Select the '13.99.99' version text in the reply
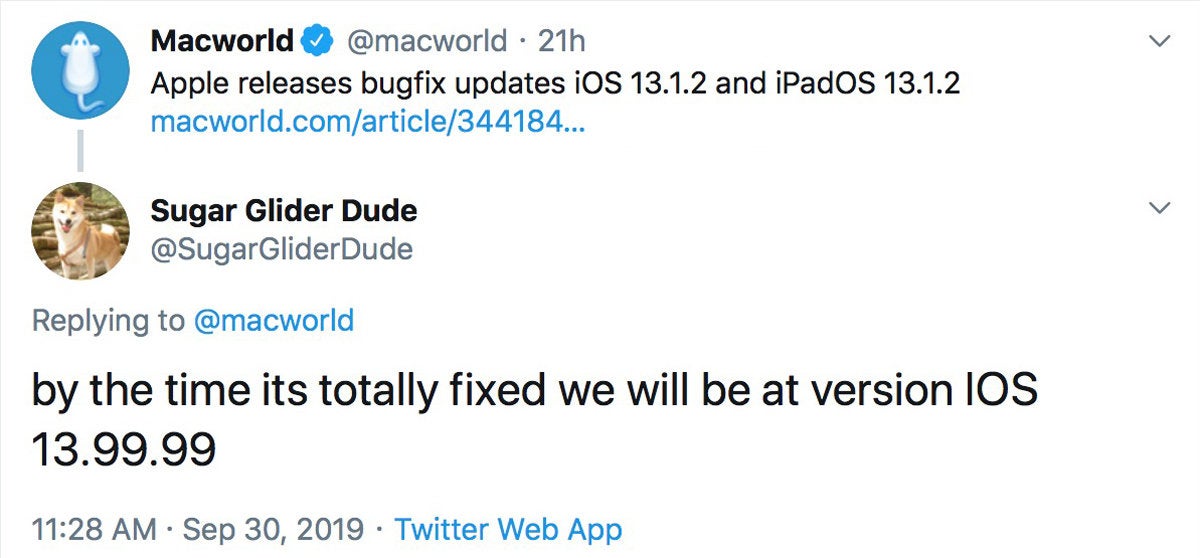This screenshot has width=1200, height=558. 124,450
